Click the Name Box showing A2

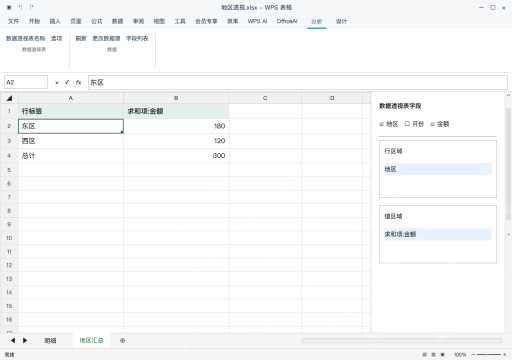pos(26,82)
